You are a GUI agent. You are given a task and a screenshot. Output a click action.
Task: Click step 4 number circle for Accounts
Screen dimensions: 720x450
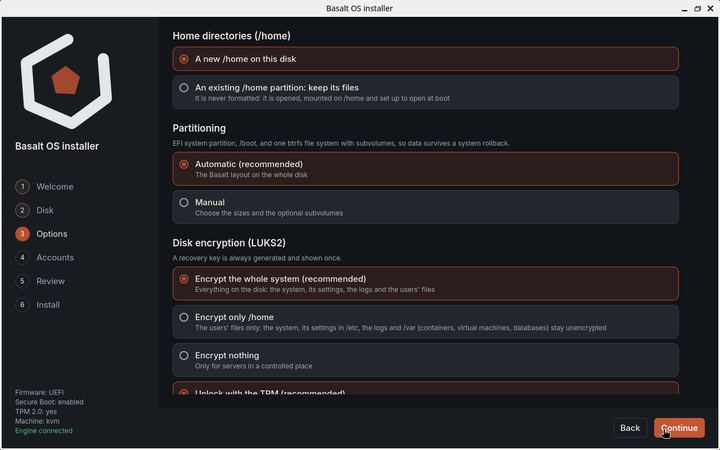tap(22, 258)
